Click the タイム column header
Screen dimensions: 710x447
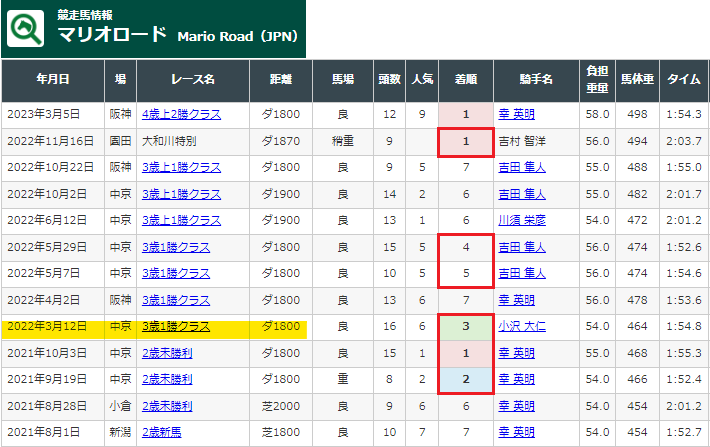tap(684, 80)
